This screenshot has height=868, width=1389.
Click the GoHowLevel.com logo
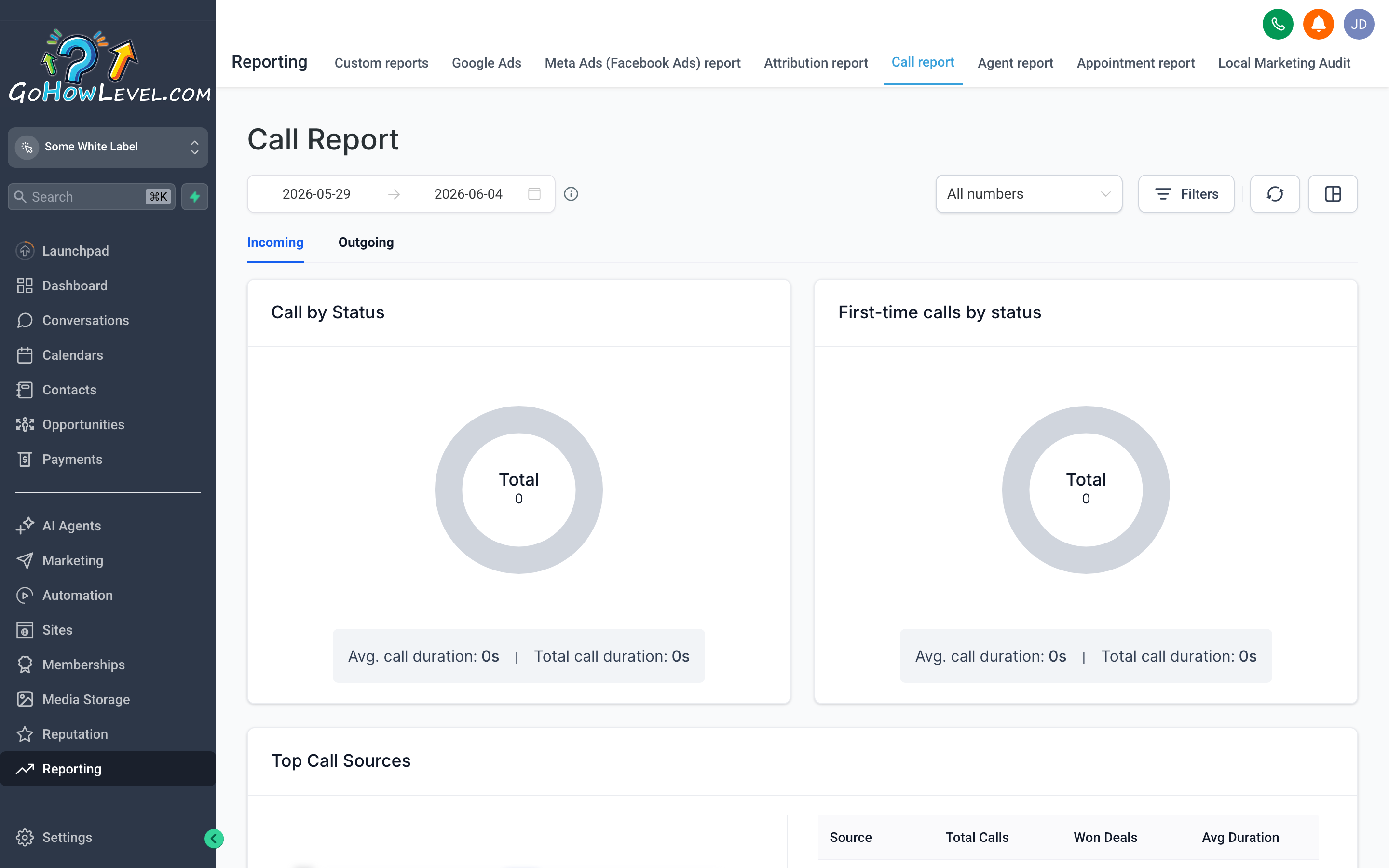click(x=109, y=66)
